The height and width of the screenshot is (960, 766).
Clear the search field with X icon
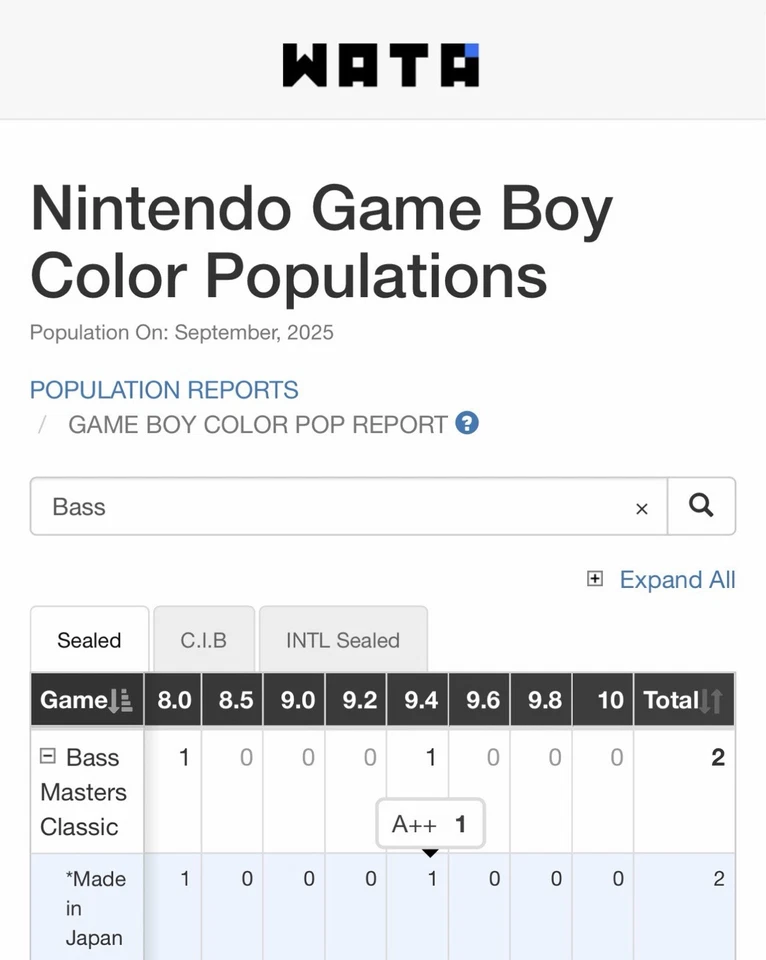[642, 509]
